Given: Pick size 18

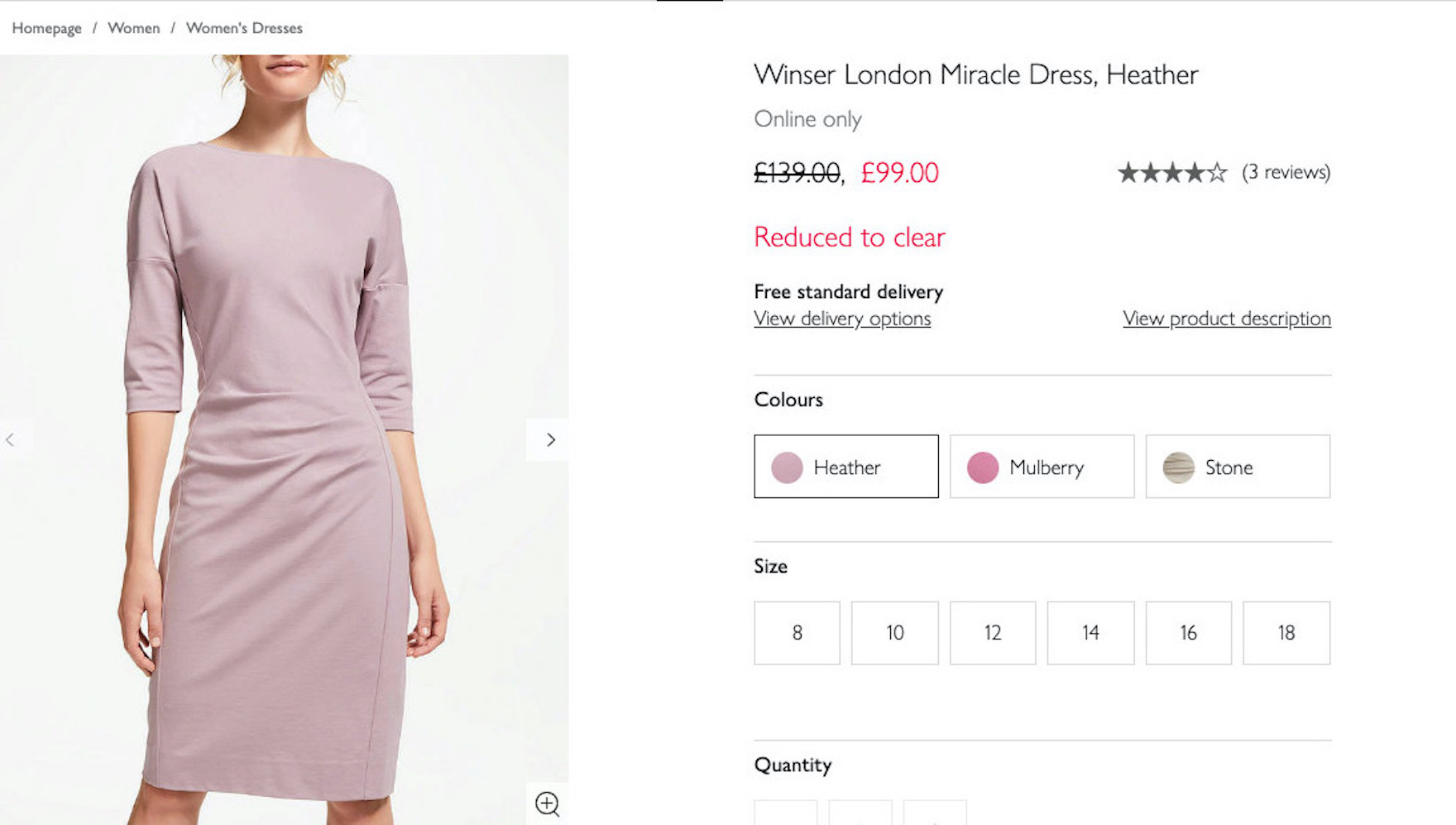Looking at the screenshot, I should pos(1286,633).
